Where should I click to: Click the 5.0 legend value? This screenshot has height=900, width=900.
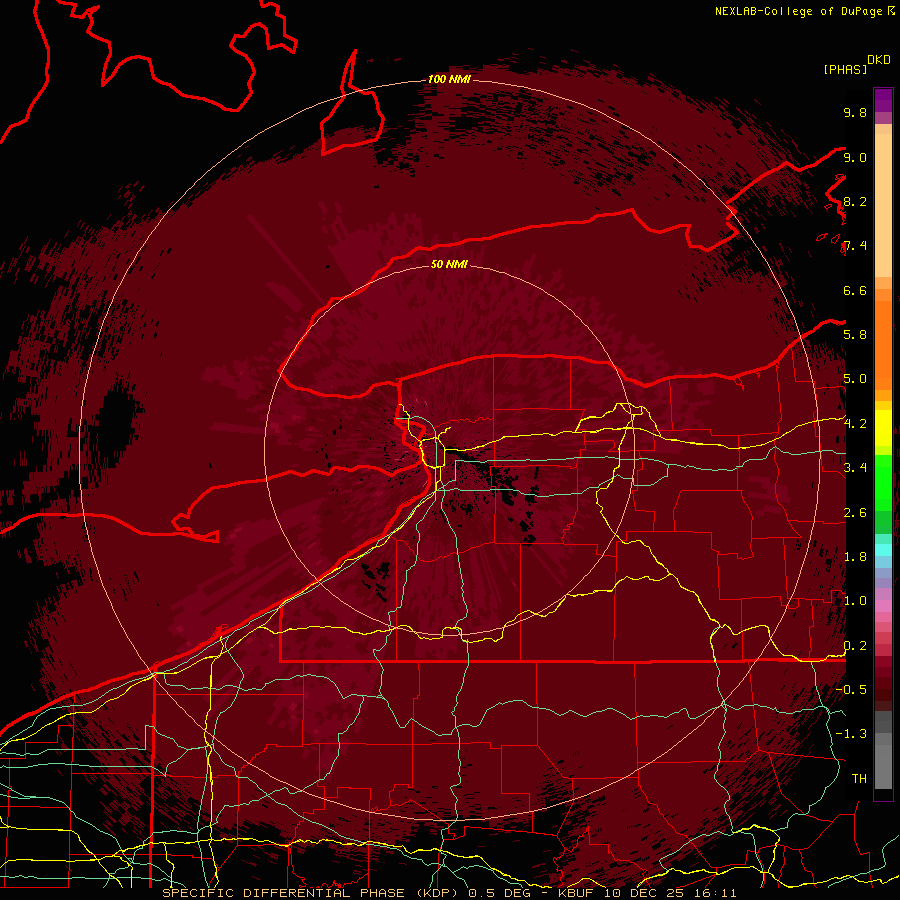coord(855,379)
